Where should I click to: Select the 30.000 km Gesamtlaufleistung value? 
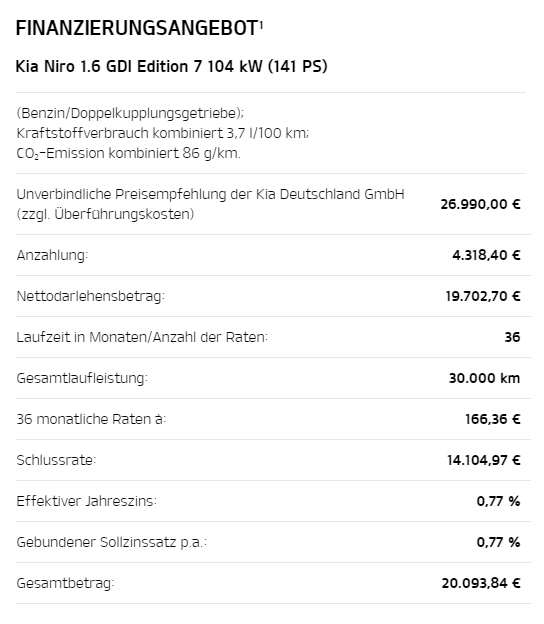click(x=484, y=378)
